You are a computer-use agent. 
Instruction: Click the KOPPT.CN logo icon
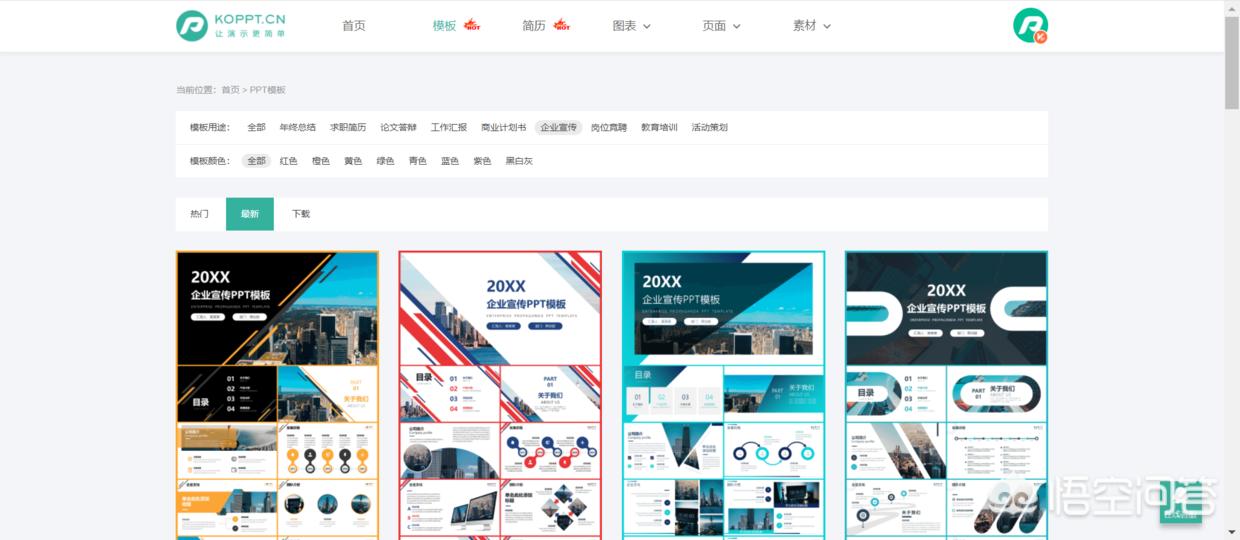[x=192, y=26]
